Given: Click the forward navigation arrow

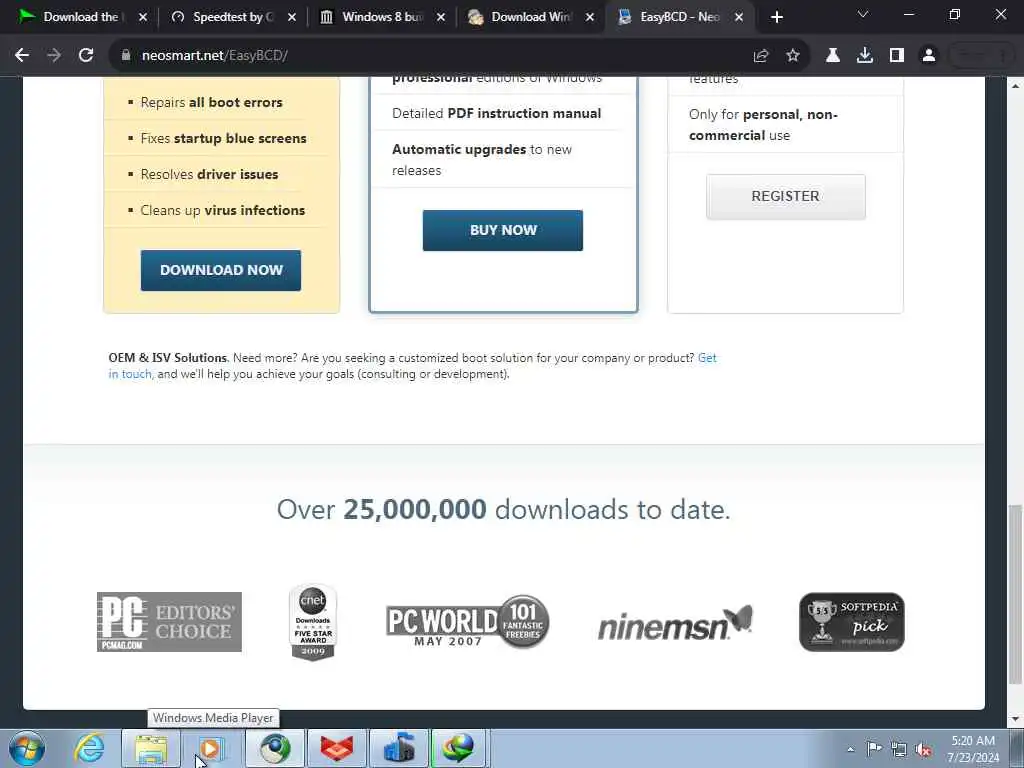Looking at the screenshot, I should pyautogui.click(x=54, y=56).
